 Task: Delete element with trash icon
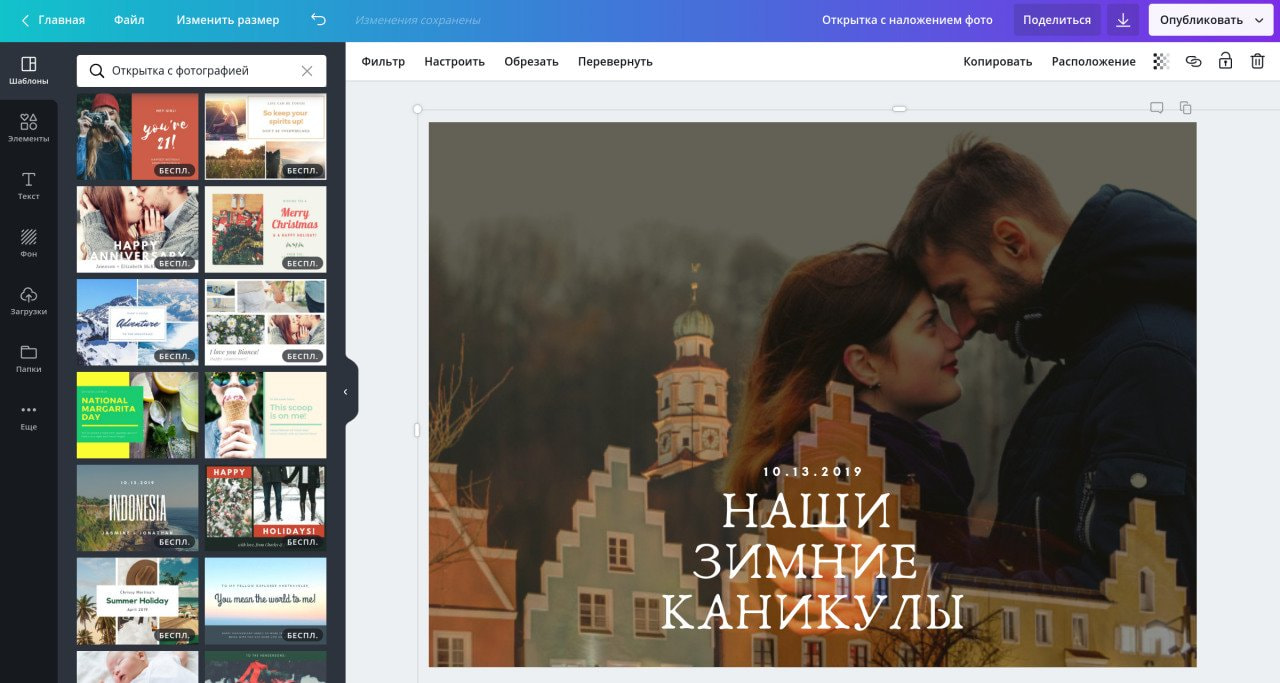point(1257,61)
